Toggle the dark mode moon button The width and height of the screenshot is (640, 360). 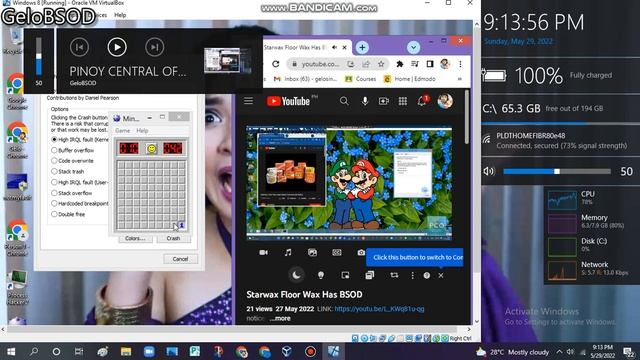(296, 276)
